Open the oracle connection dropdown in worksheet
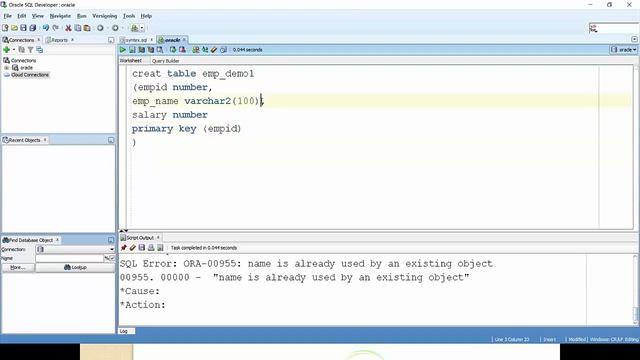Screen dimensions: 640x360 (x=624, y=50)
